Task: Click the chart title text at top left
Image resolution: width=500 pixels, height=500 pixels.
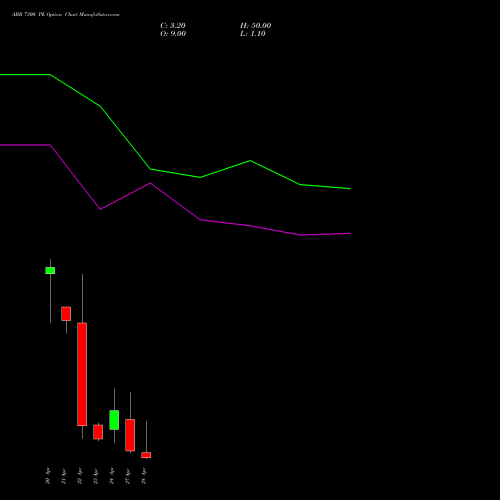Action: (66, 14)
